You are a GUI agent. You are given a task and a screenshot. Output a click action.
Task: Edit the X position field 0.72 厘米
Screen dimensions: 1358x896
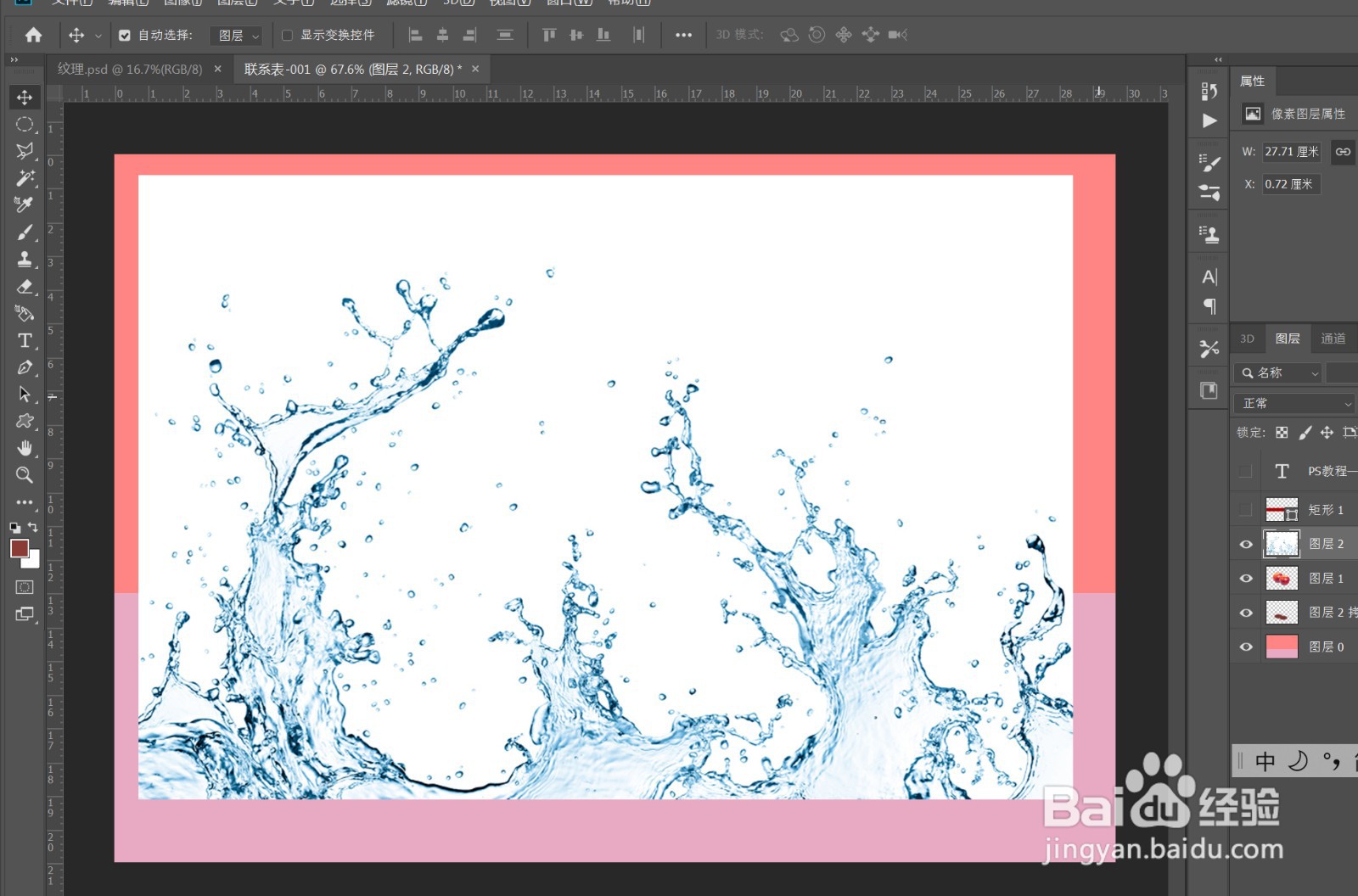pyautogui.click(x=1292, y=184)
